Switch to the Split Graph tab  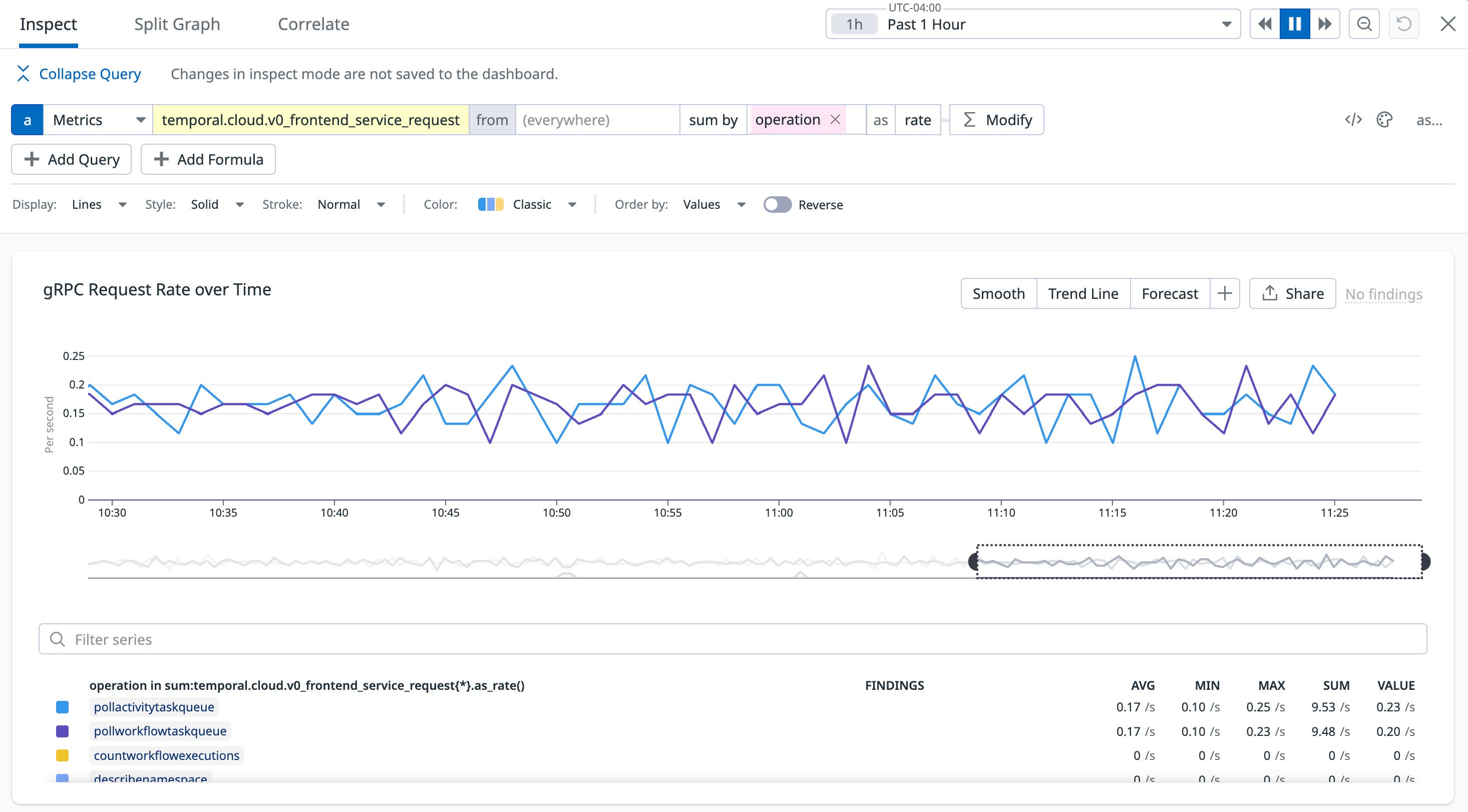click(x=177, y=24)
